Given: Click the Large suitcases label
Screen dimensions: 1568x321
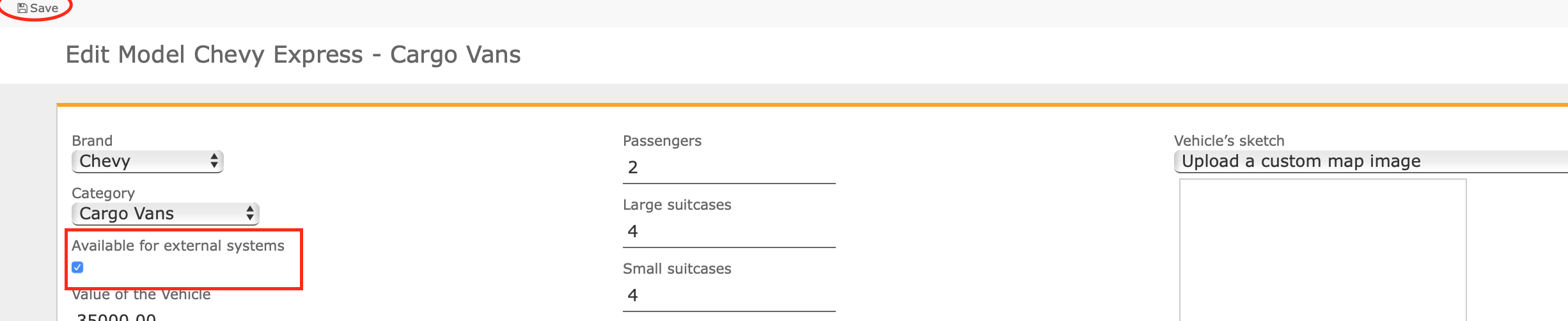Looking at the screenshot, I should click(x=677, y=205).
